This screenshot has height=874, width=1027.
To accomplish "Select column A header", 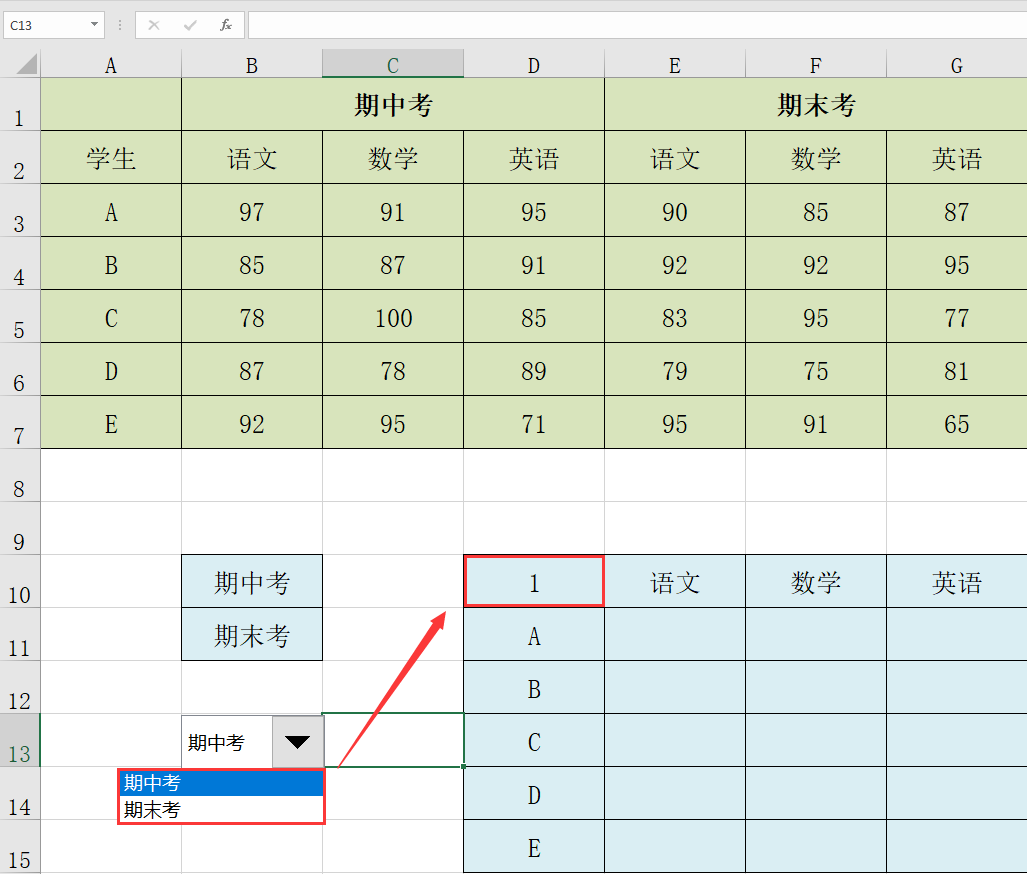I will (111, 65).
